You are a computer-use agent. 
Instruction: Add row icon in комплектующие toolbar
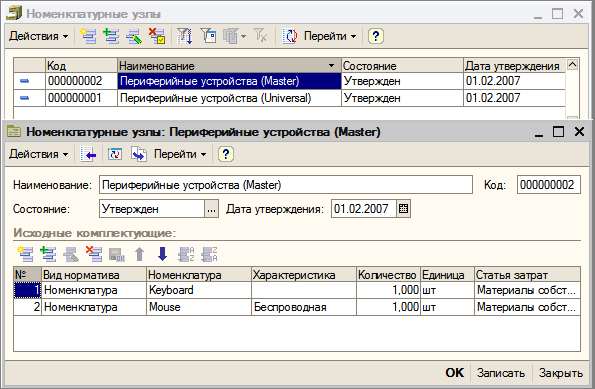(25, 254)
